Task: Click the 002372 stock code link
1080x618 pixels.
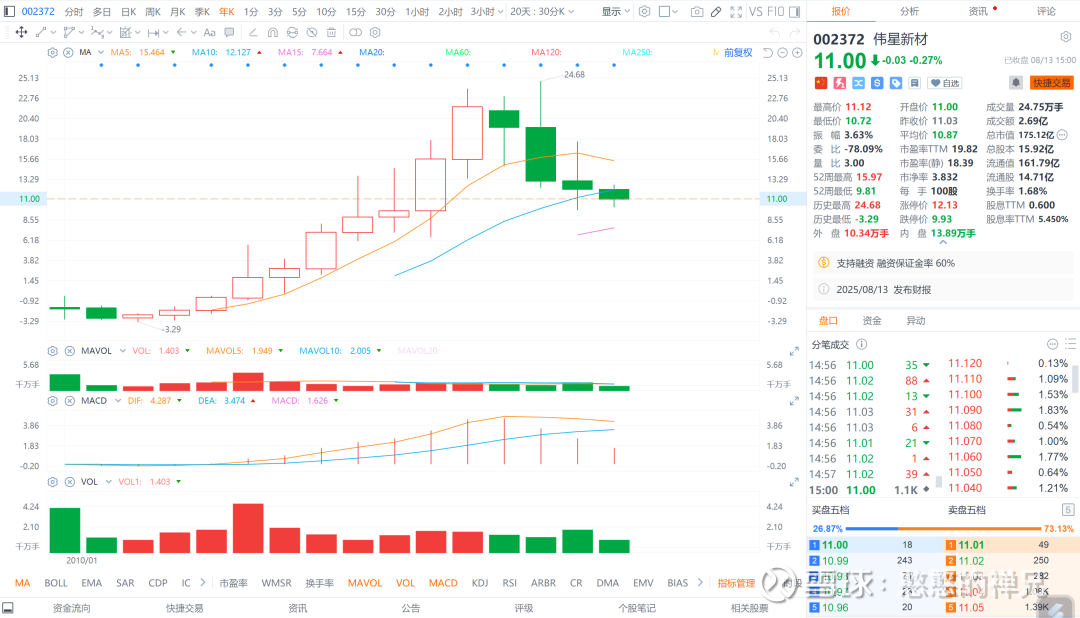Action: point(38,12)
